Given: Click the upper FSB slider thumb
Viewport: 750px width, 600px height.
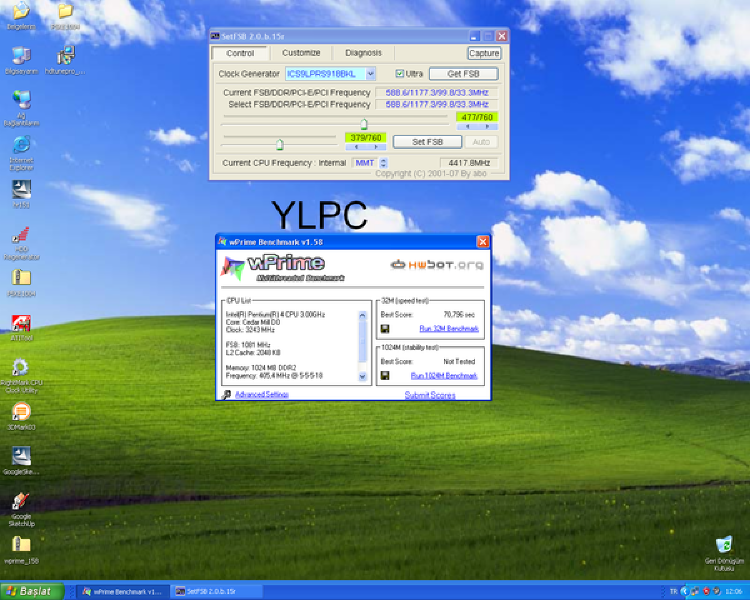Looking at the screenshot, I should pyautogui.click(x=364, y=124).
